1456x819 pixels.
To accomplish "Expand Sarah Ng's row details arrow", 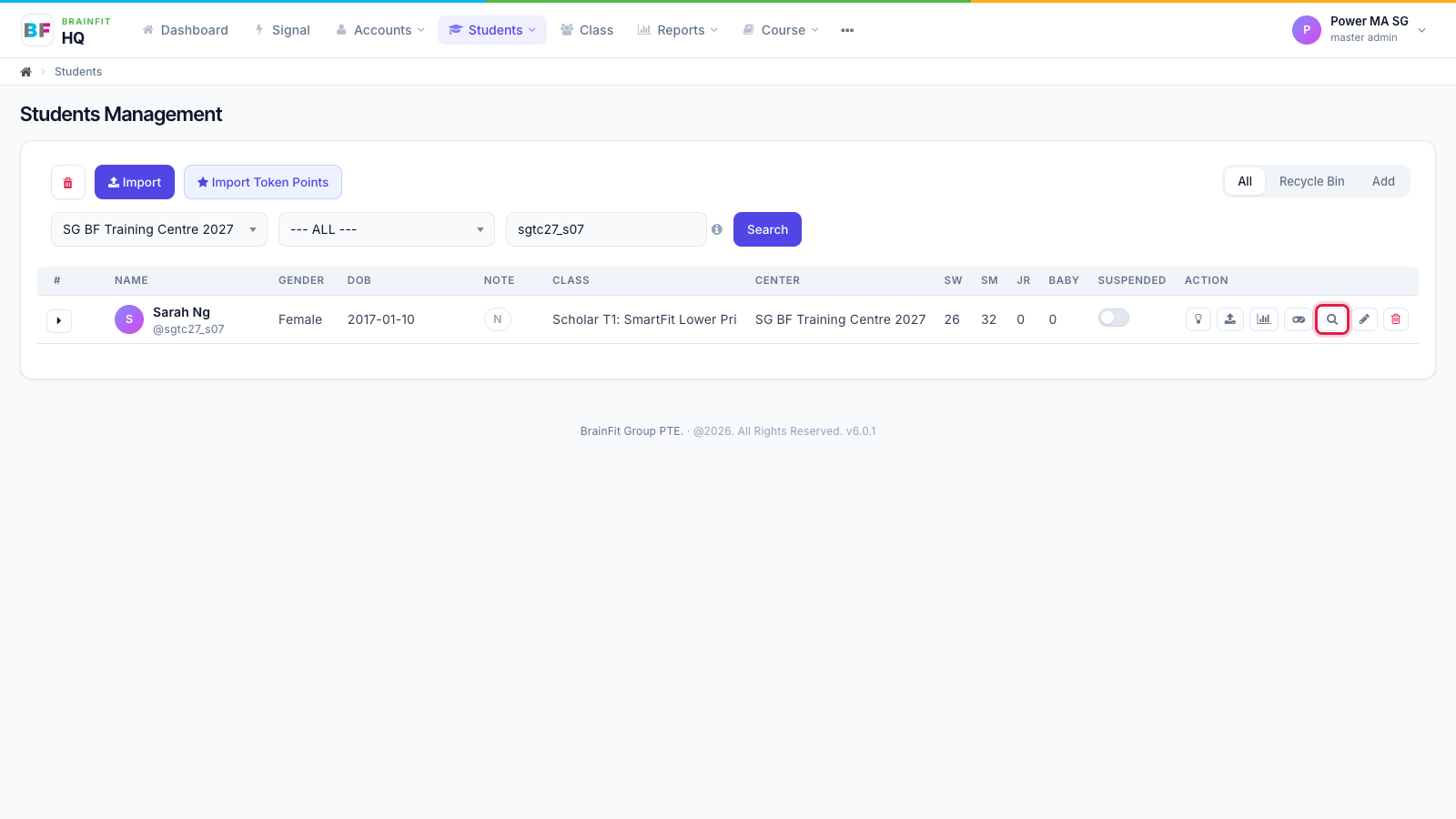I will (x=59, y=320).
